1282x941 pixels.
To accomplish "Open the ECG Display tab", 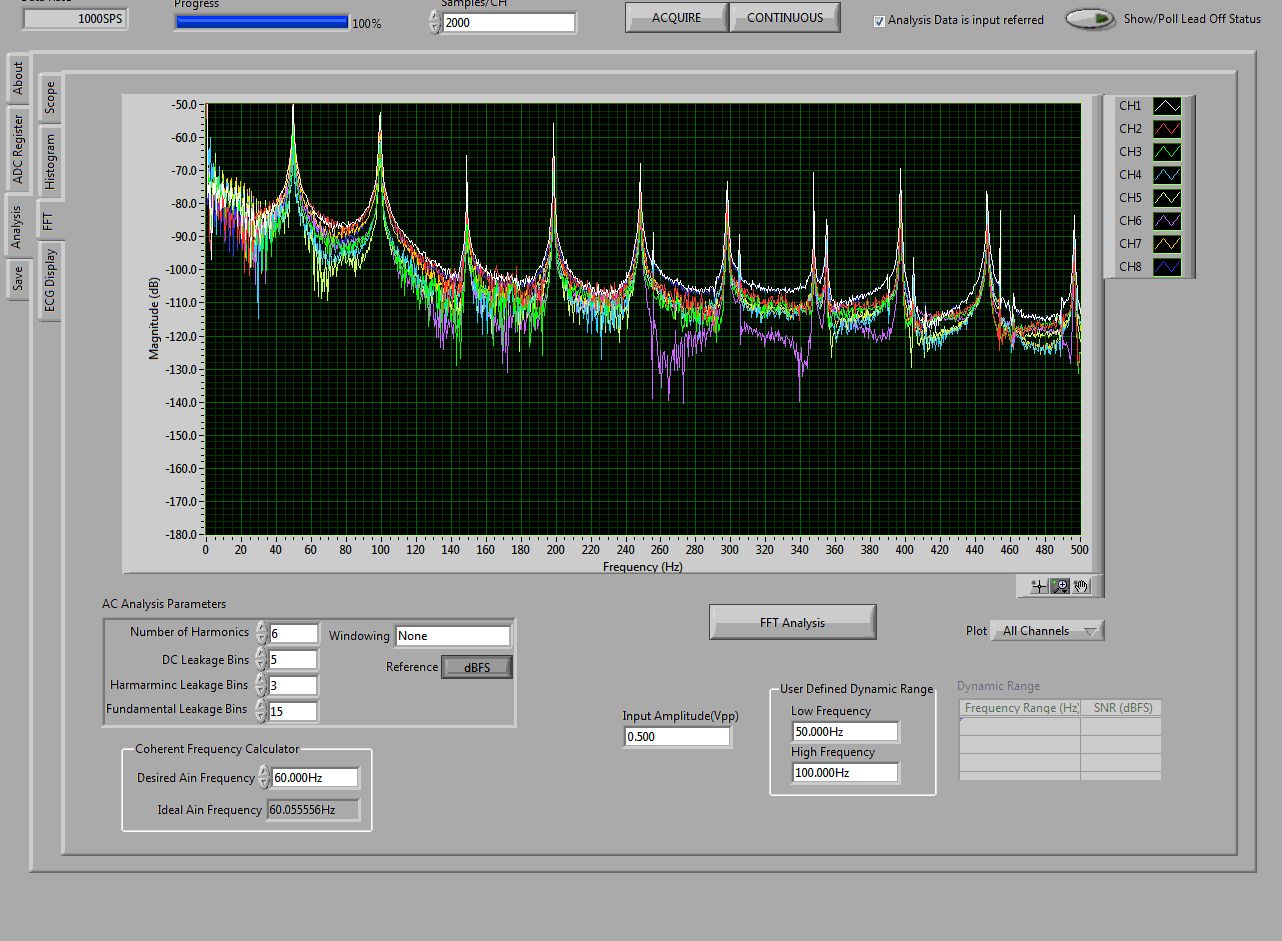I will 50,281.
